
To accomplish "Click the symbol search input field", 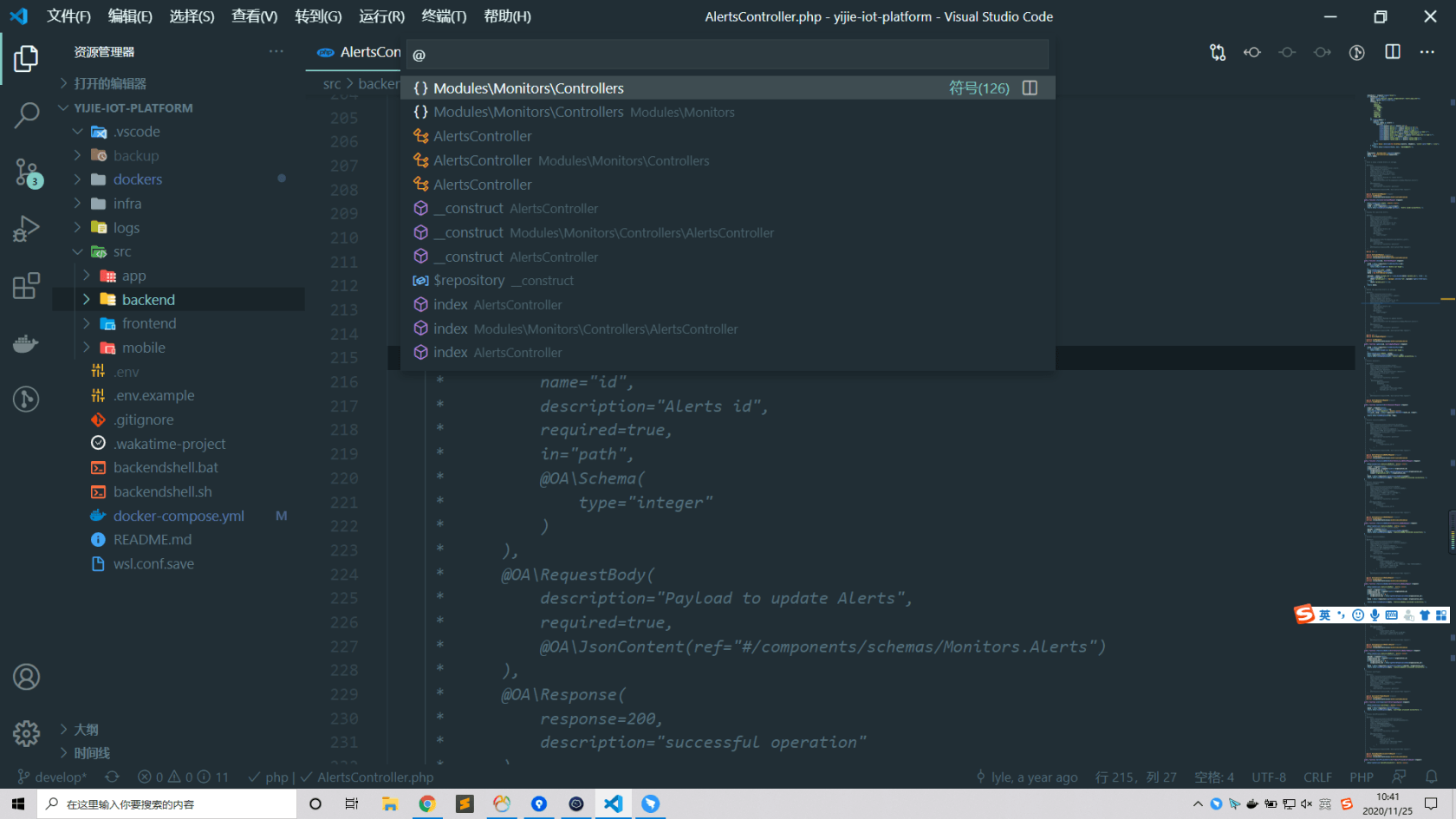I will pos(727,55).
